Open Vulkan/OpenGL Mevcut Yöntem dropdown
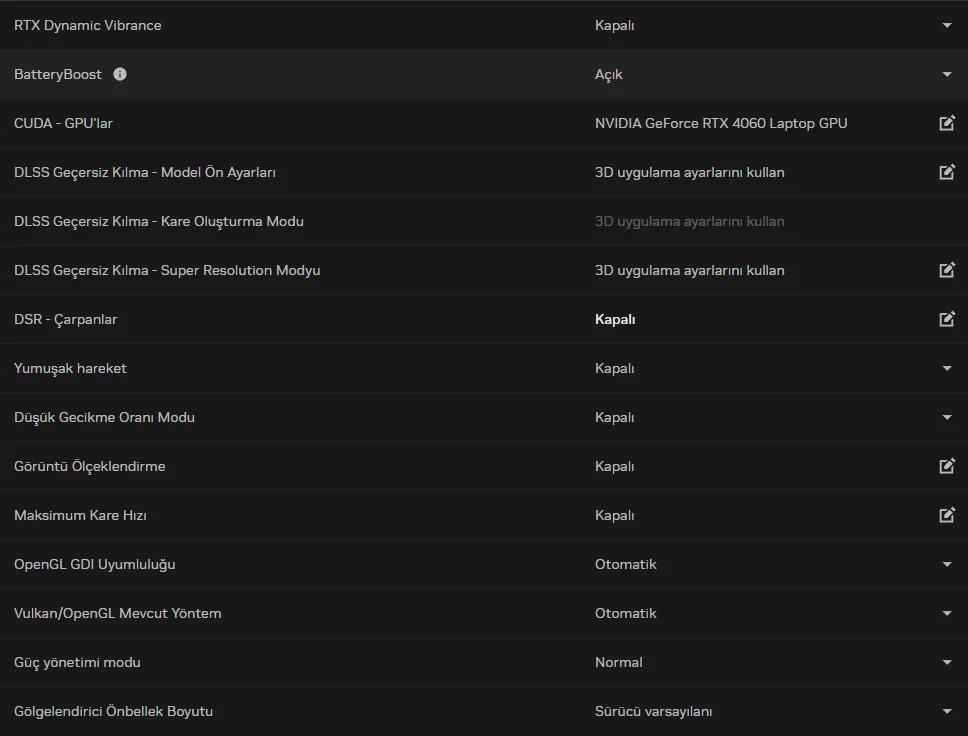Image resolution: width=968 pixels, height=736 pixels. coord(947,613)
